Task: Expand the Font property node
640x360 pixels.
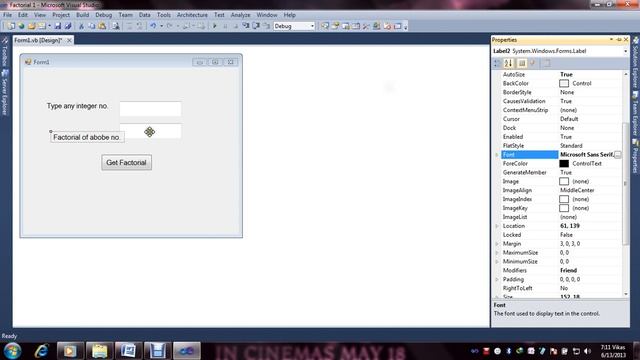Action: tap(497, 155)
